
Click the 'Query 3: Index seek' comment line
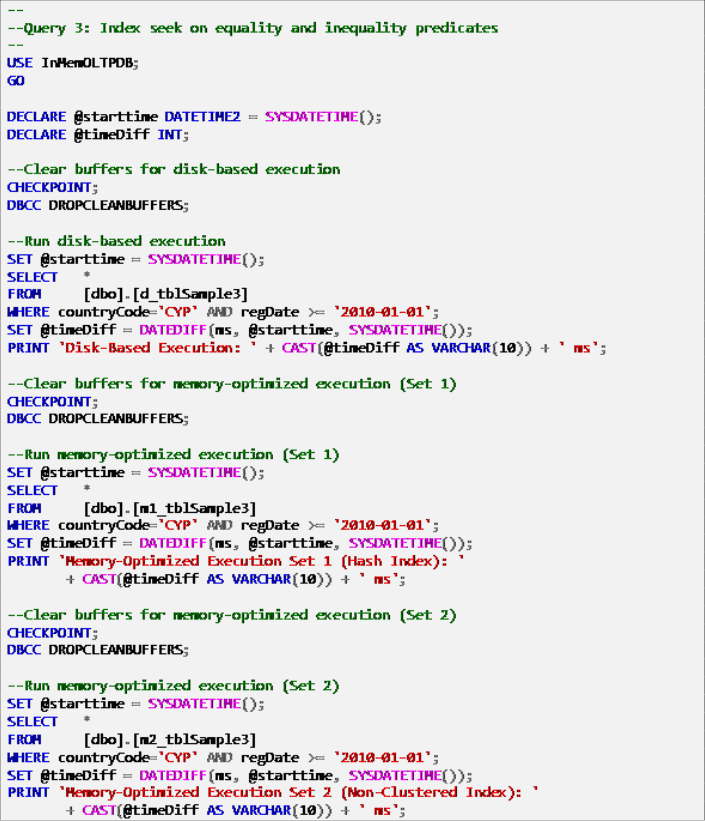[252, 28]
